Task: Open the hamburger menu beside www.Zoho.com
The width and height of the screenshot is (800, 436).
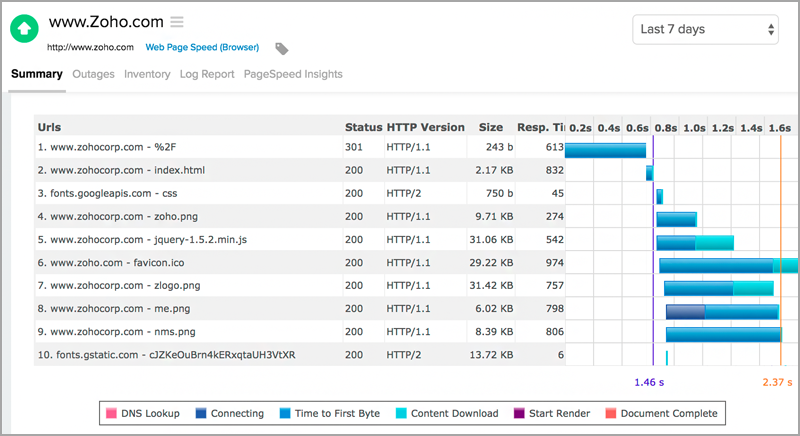Action: (177, 22)
